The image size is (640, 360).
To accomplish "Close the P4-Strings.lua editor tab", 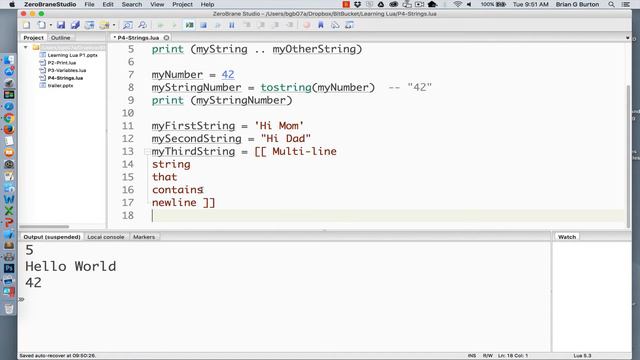I will (x=166, y=38).
